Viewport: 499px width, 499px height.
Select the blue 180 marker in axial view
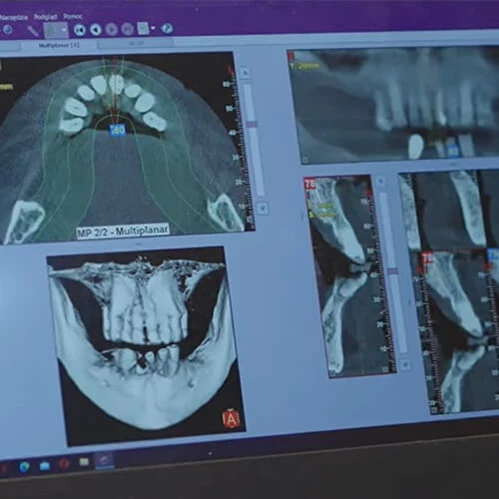click(x=117, y=130)
